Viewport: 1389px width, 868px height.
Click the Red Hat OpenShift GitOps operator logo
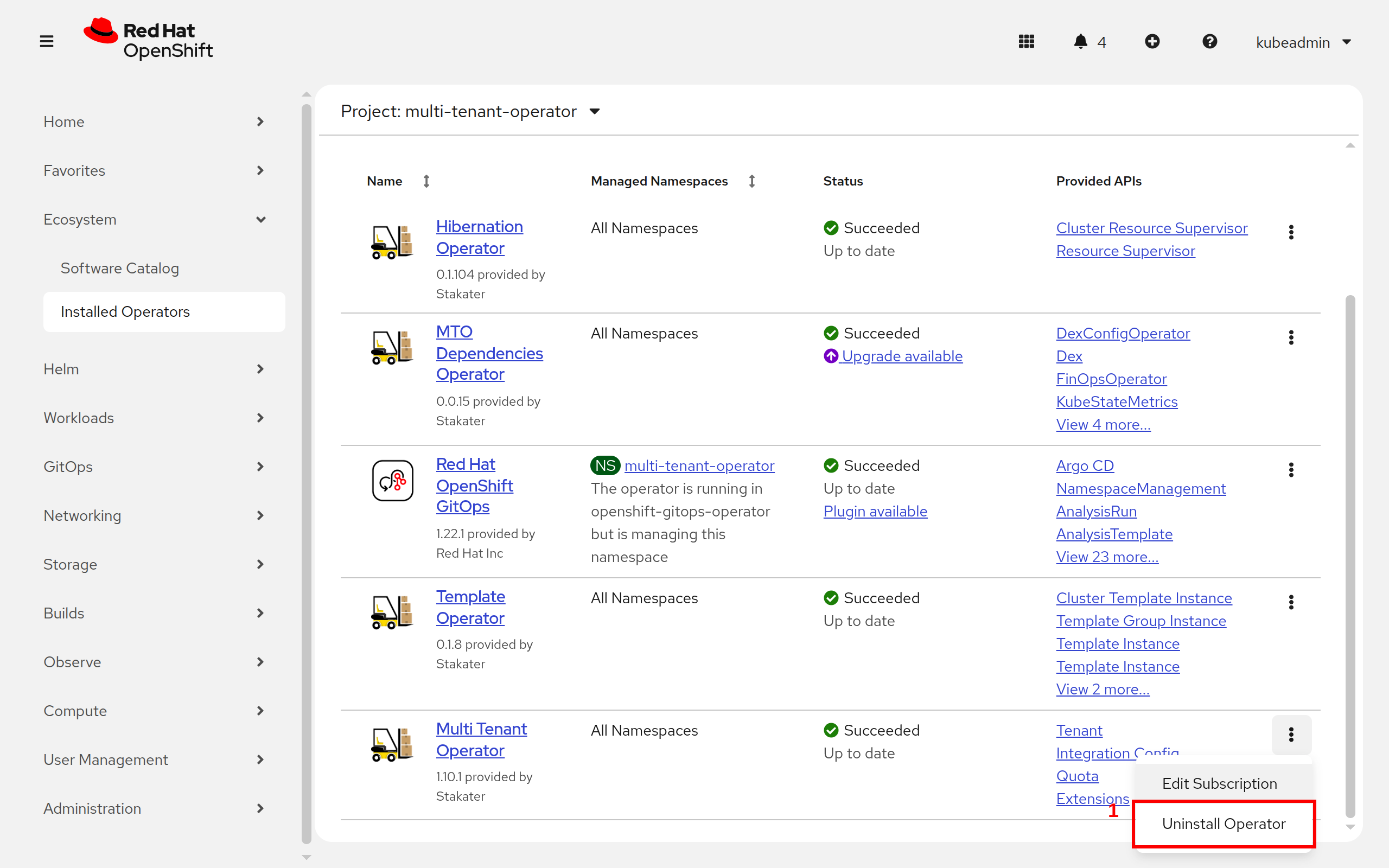393,481
